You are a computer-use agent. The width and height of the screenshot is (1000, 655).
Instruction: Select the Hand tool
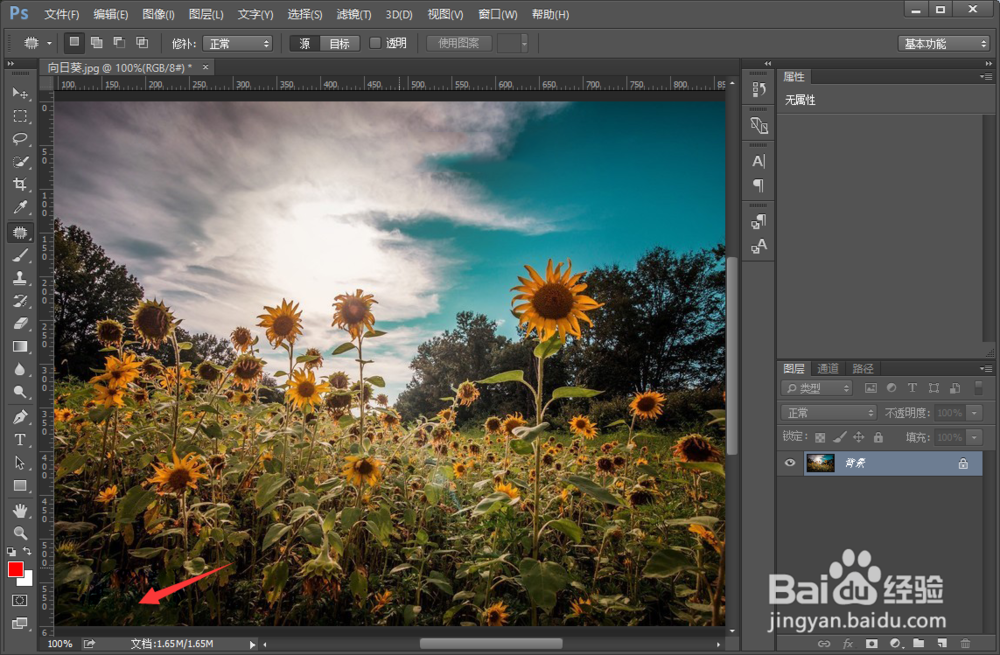click(x=20, y=510)
